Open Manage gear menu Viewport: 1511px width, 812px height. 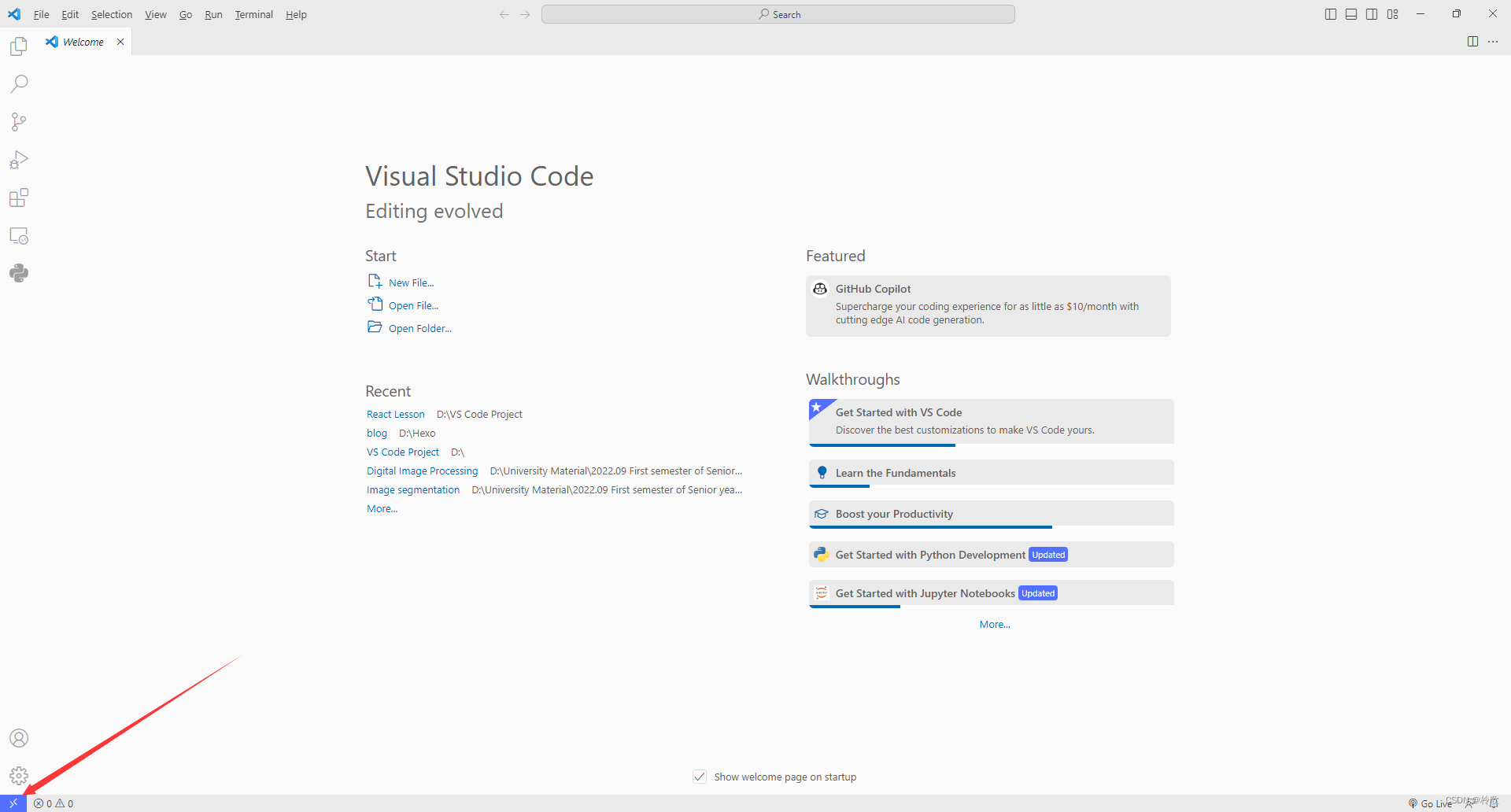click(19, 776)
